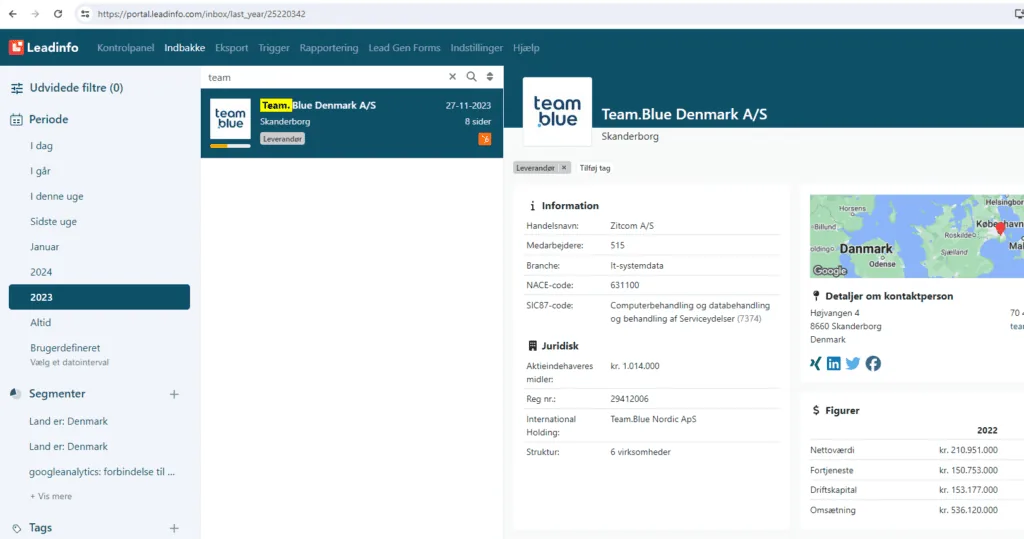This screenshot has width=1024, height=539.
Task: Click the team blue logo thumbnail in results
Action: click(x=230, y=119)
